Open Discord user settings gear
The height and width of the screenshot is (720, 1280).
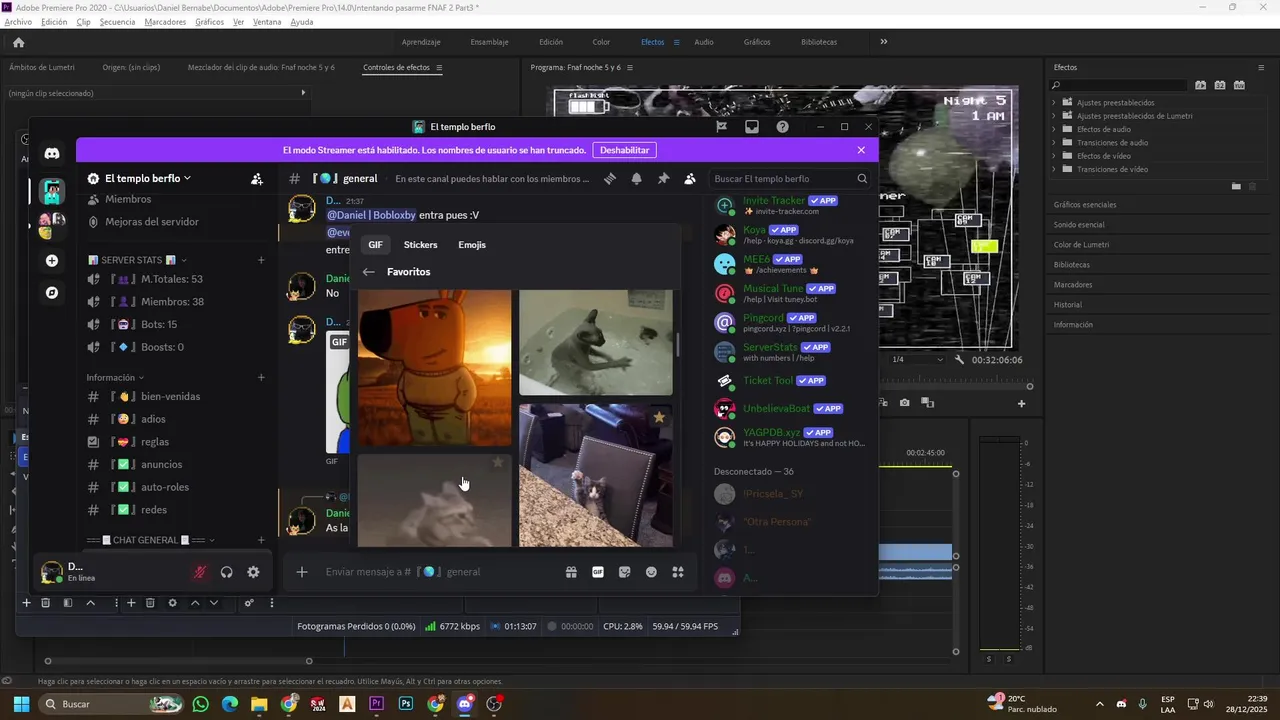[253, 572]
